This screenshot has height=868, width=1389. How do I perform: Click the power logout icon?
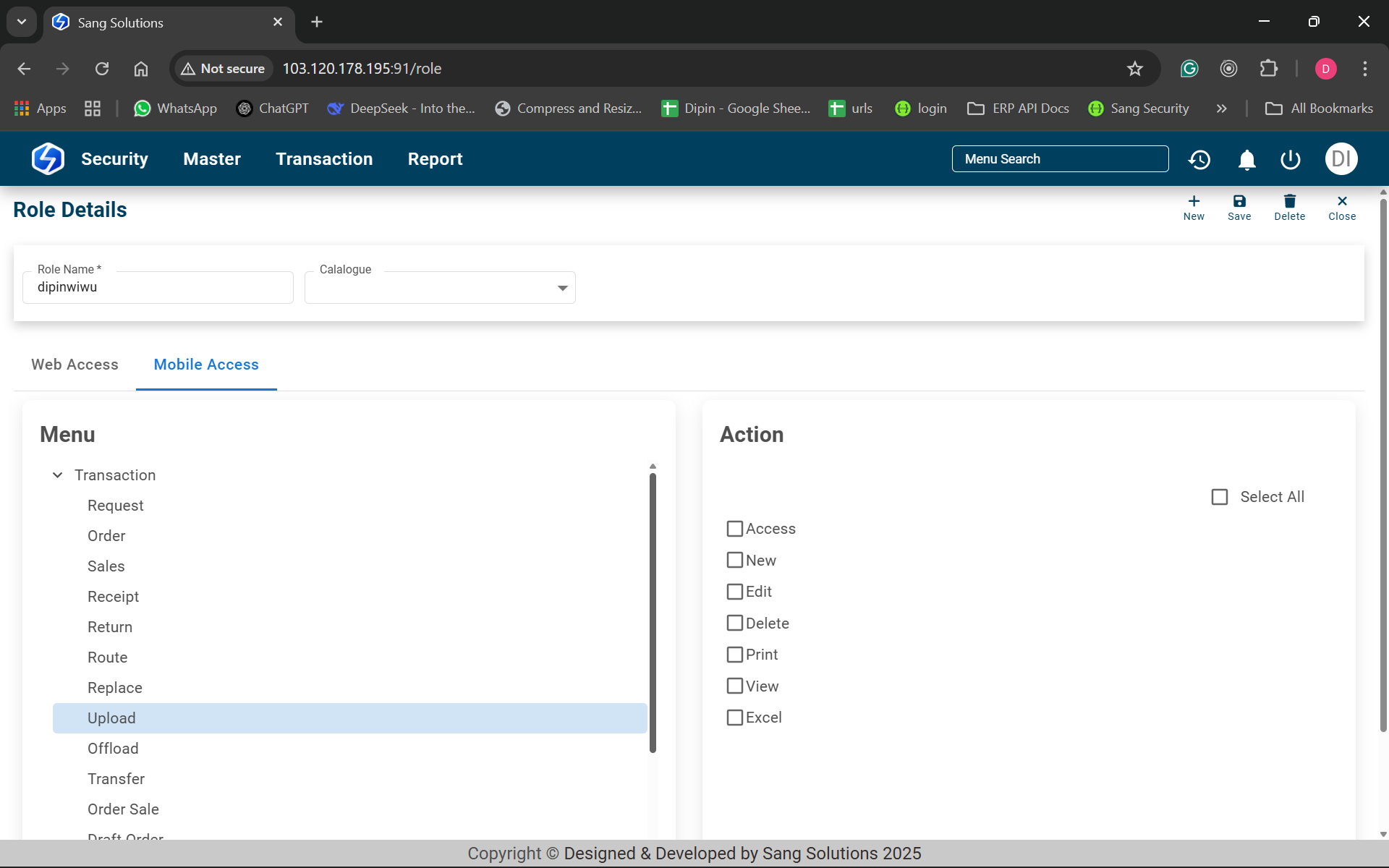[1290, 159]
